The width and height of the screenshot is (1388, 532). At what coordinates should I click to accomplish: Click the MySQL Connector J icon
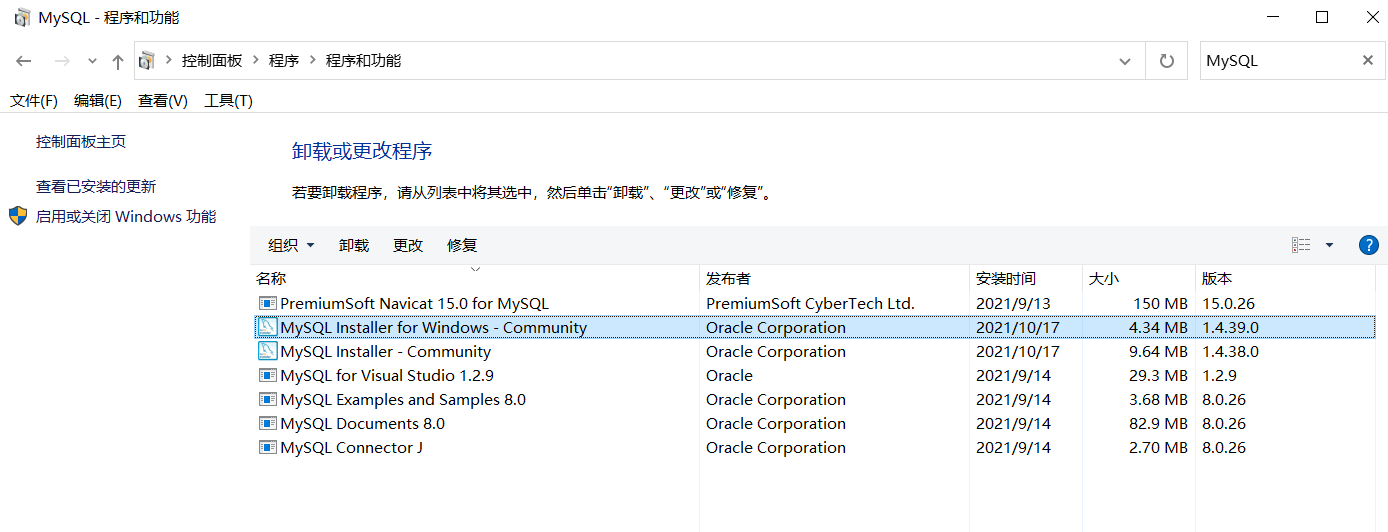click(267, 447)
